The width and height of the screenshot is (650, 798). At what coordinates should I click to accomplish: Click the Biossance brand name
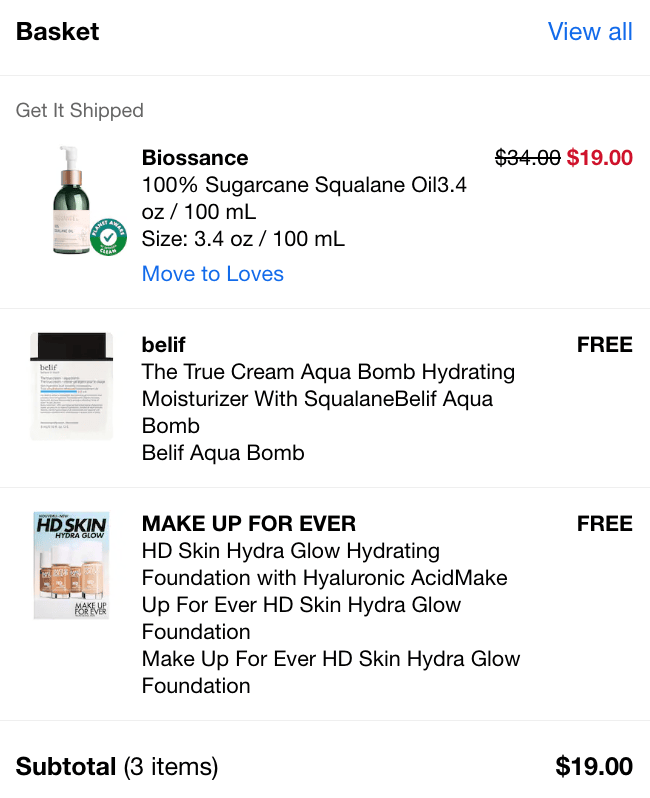pyautogui.click(x=195, y=158)
